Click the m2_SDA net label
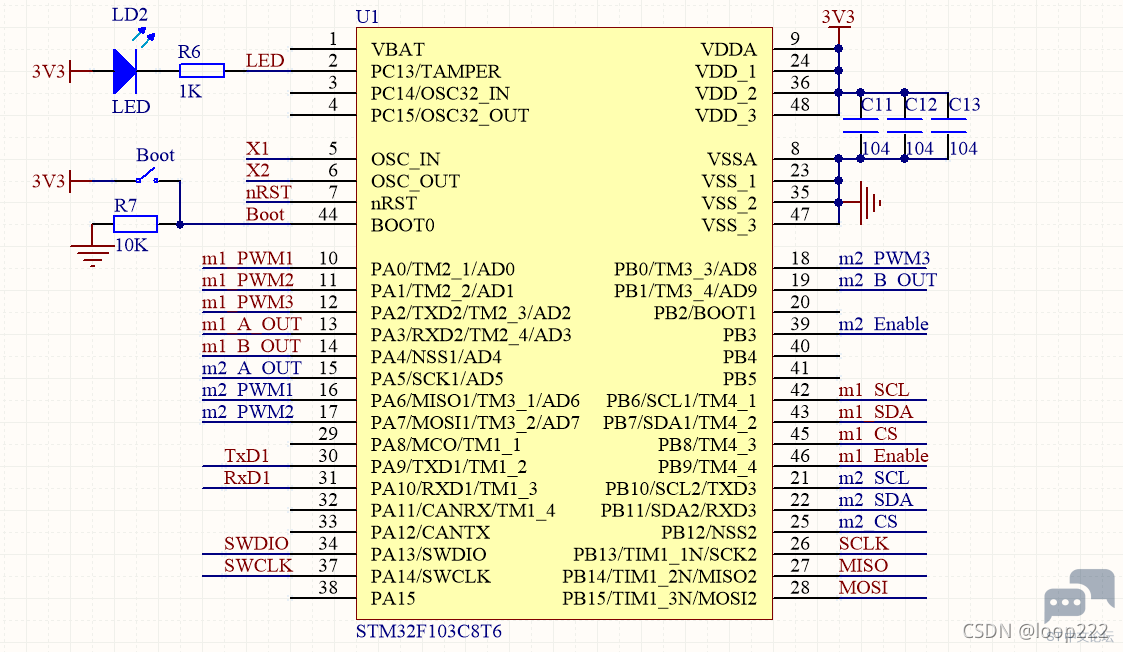Viewport: 1123px width, 652px height. click(876, 499)
